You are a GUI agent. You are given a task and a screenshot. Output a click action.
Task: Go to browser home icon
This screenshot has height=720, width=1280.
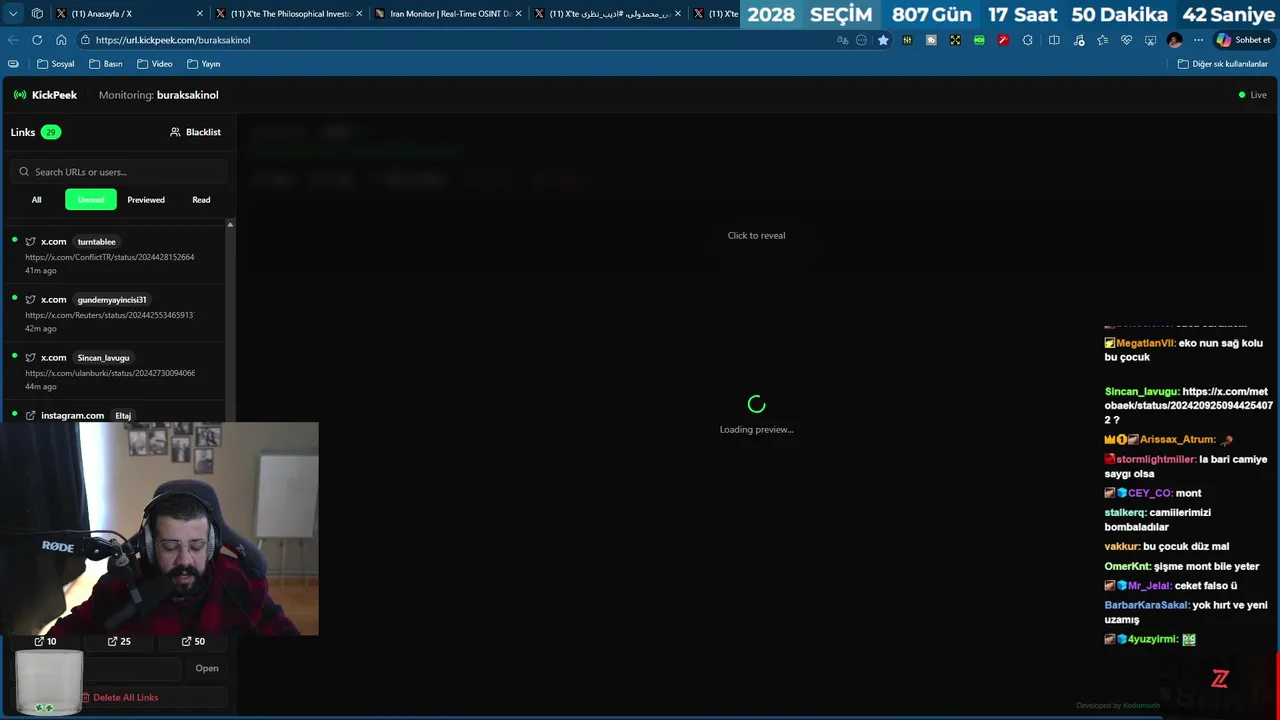(61, 40)
